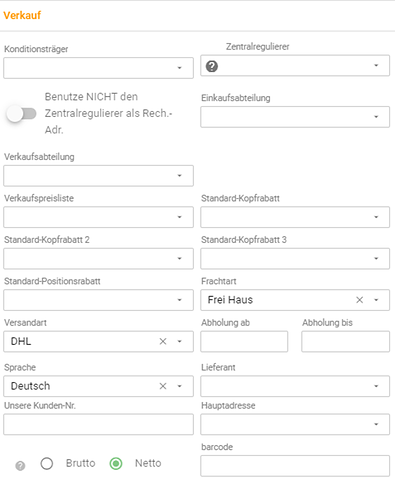The height and width of the screenshot is (499, 395).
Task: Expand the Standard-Kopfrabatt 3 dropdown arrow
Action: [x=376, y=259]
